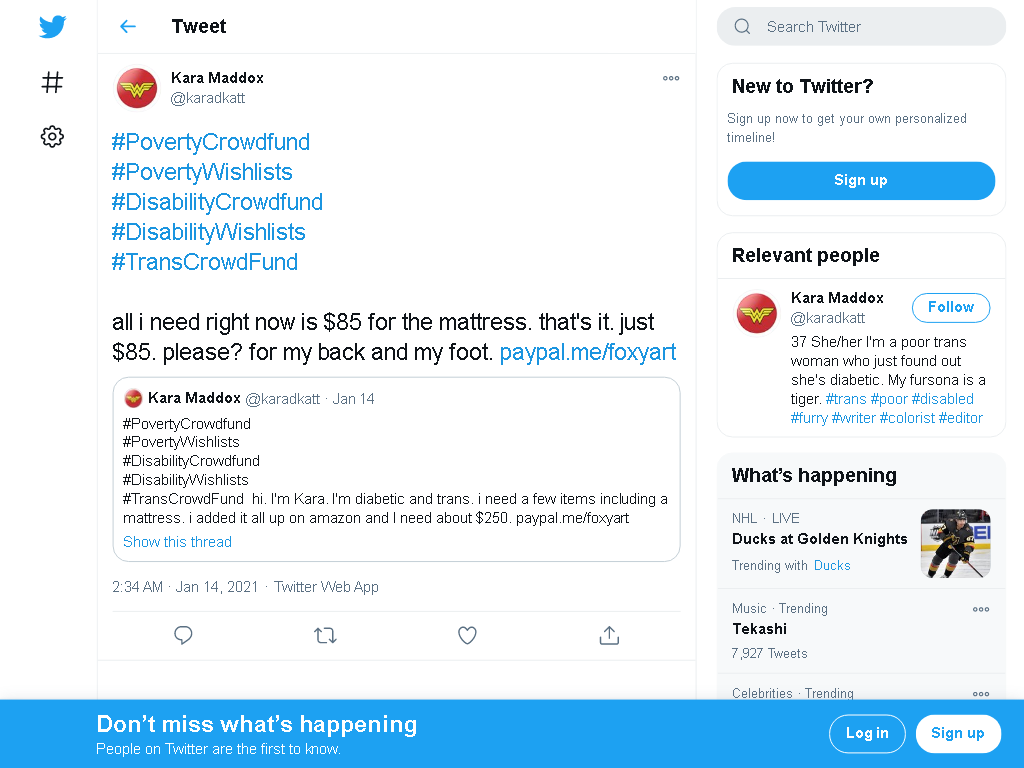This screenshot has width=1024, height=768.
Task: Like the tweet with heart icon
Action: (467, 635)
